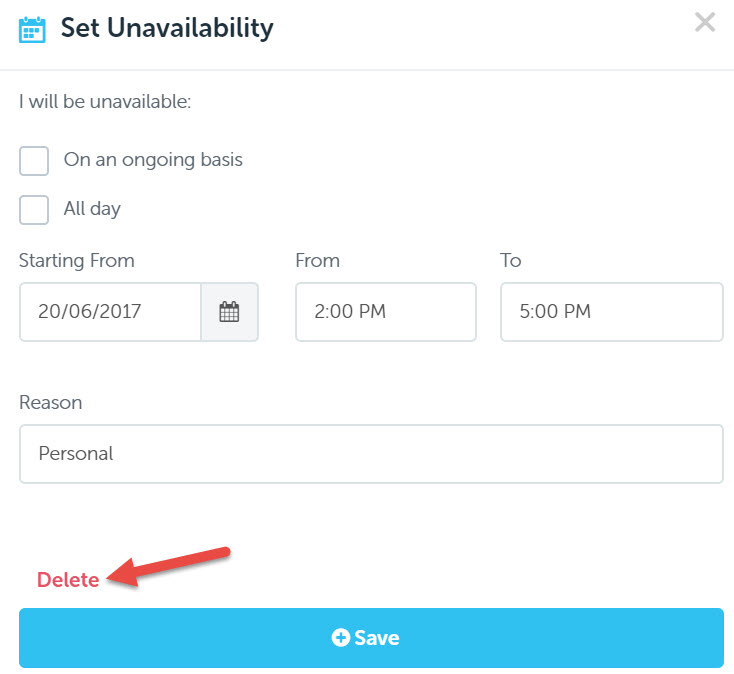The height and width of the screenshot is (674, 734).
Task: Click into the Reason field containing Personal
Action: point(371,454)
